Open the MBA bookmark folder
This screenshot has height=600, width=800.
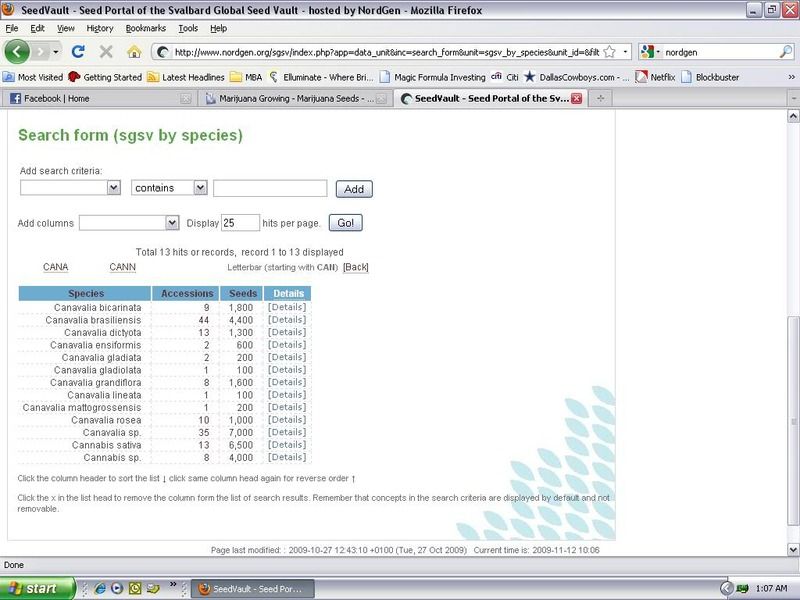coord(246,77)
